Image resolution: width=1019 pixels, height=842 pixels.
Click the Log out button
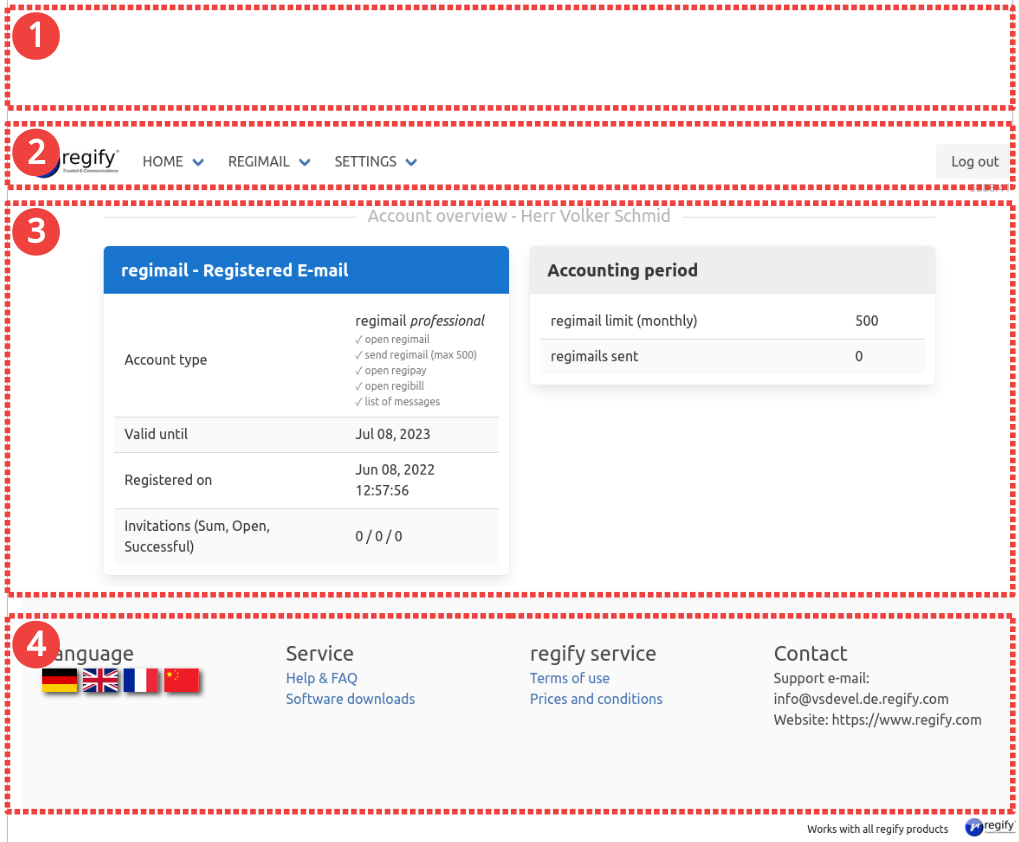click(974, 161)
